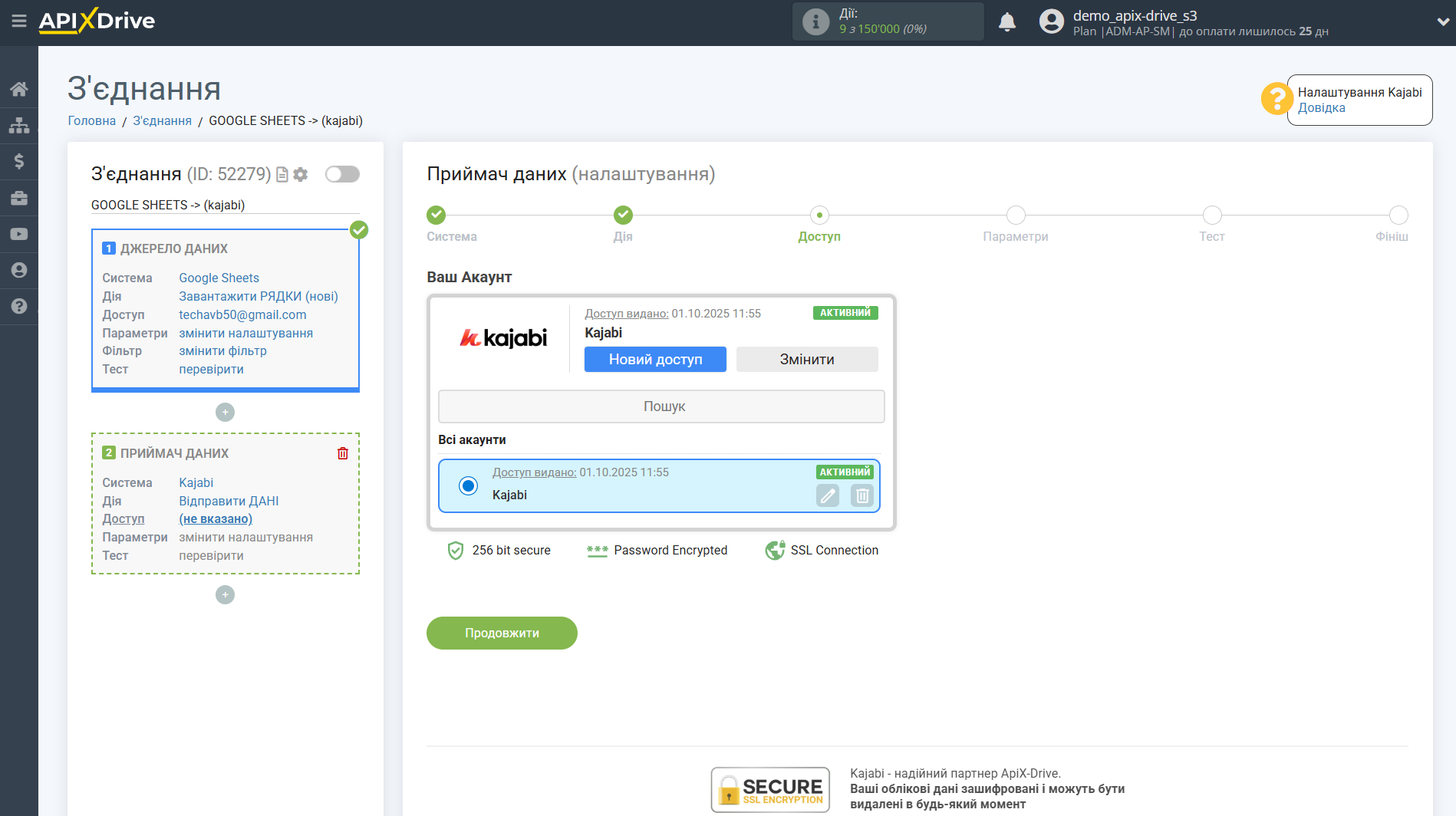
Task: Edit the Kajabi account with the pencil icon
Action: [828, 495]
